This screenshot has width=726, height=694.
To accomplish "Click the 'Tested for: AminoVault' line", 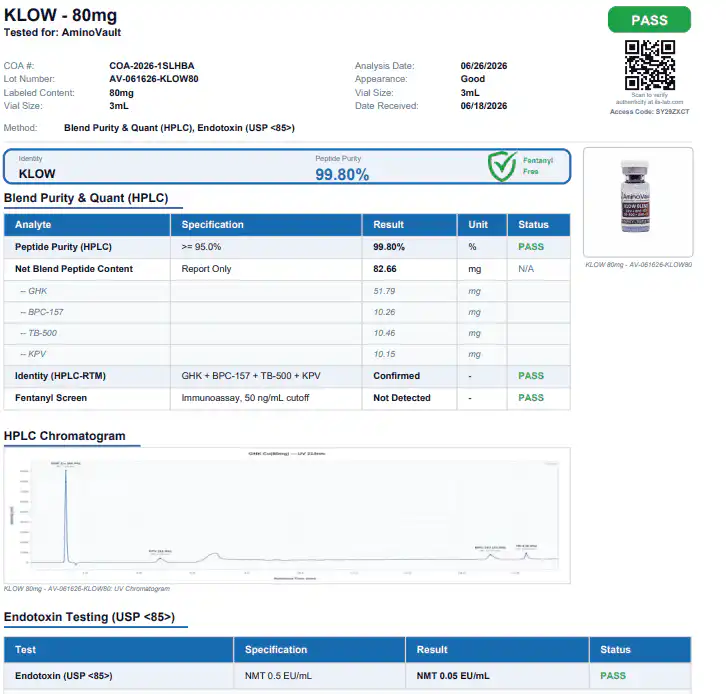I will point(63,32).
